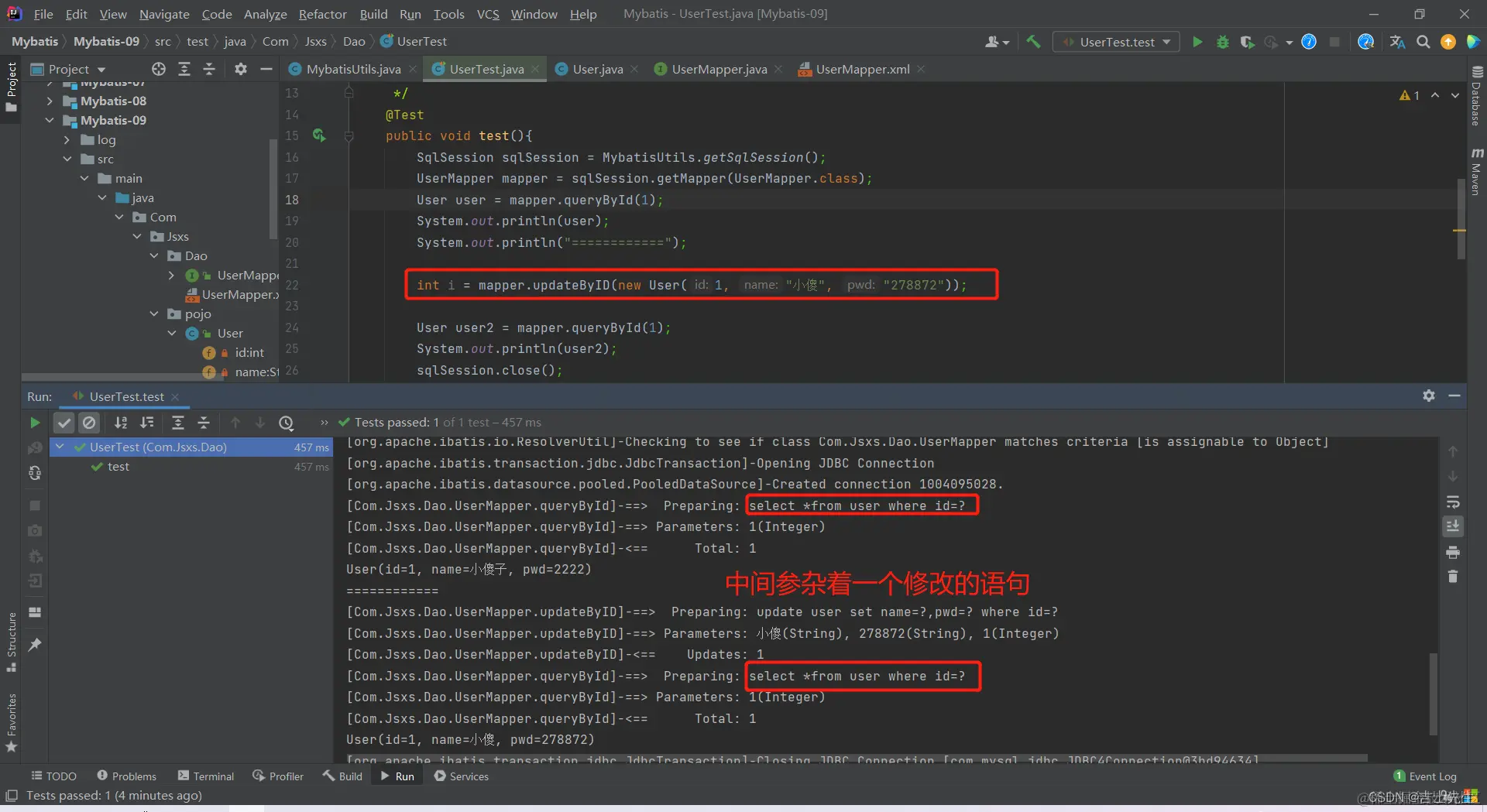This screenshot has height=812, width=1487.
Task: Collapse the pojo package
Action: click(x=154, y=314)
